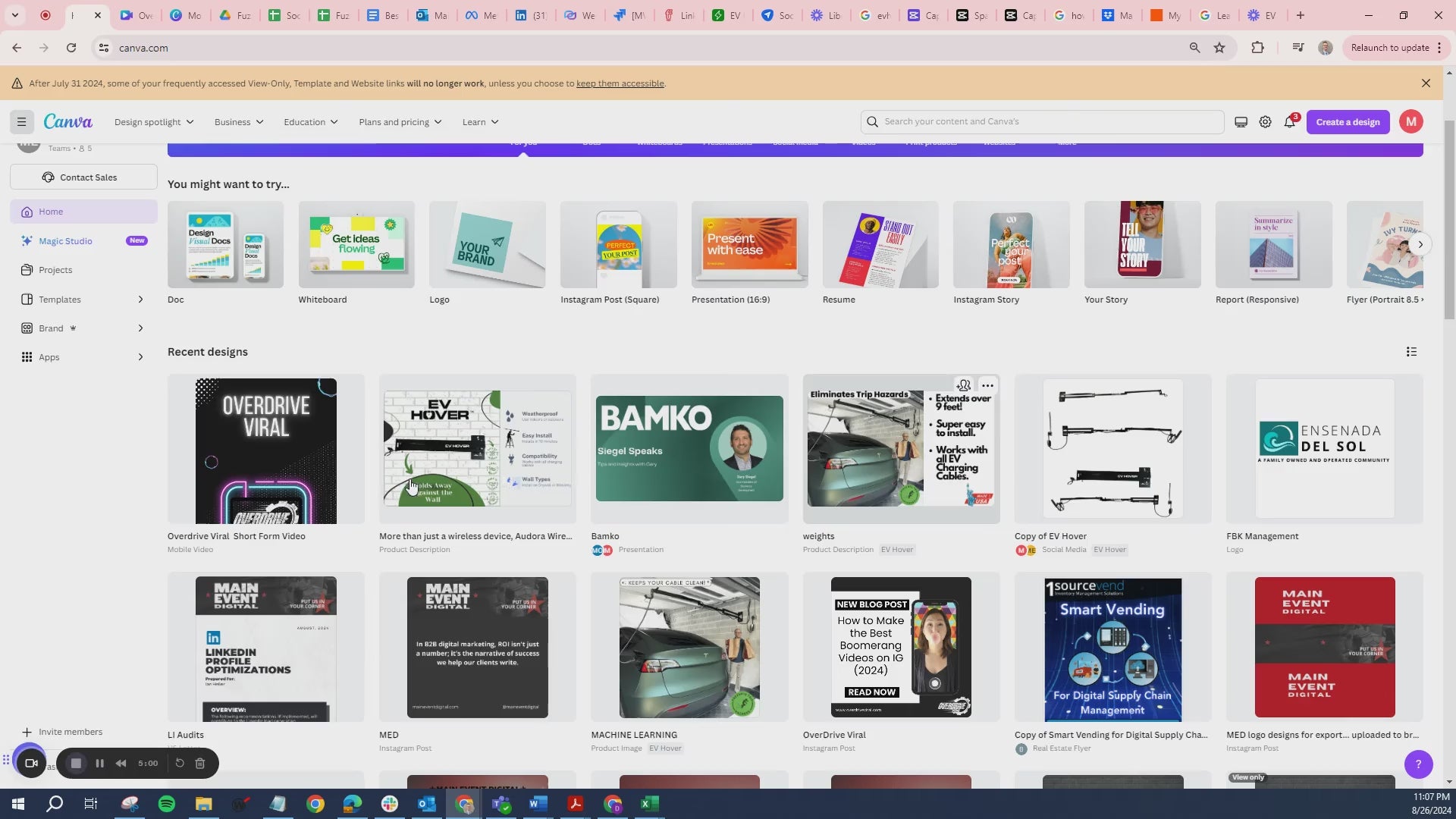Open the MACHINE LEARNING product image
1456x819 pixels.
[689, 647]
